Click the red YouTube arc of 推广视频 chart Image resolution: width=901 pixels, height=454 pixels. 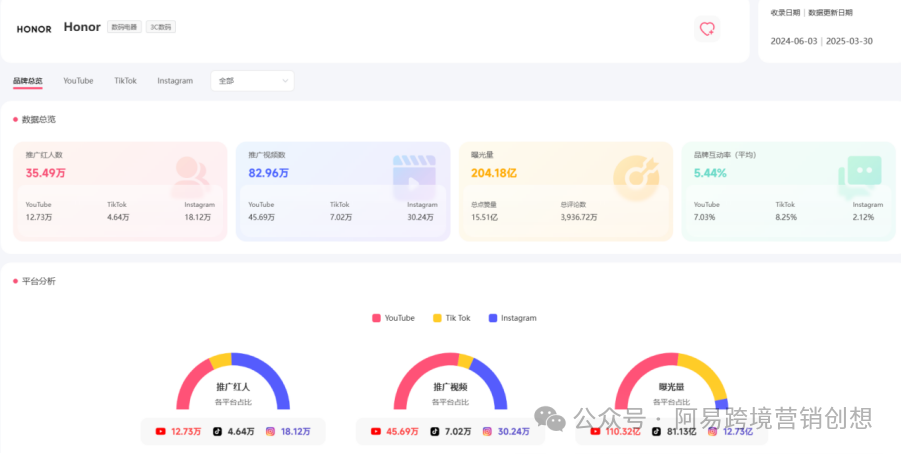click(414, 370)
